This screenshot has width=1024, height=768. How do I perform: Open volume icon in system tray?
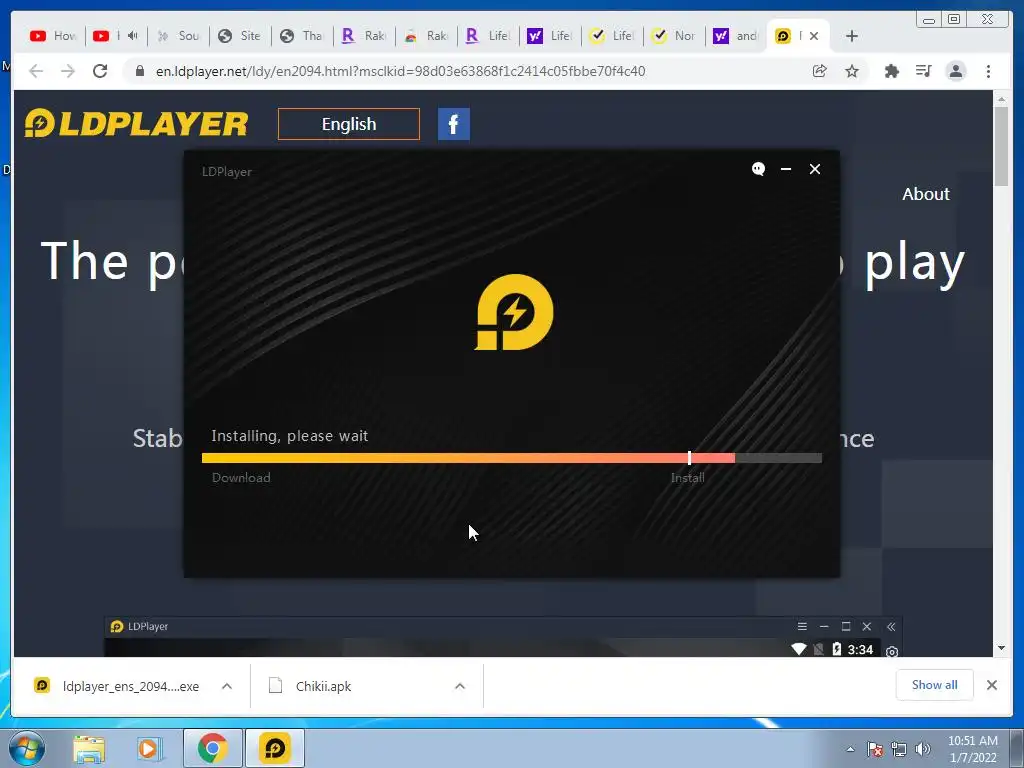click(x=923, y=749)
